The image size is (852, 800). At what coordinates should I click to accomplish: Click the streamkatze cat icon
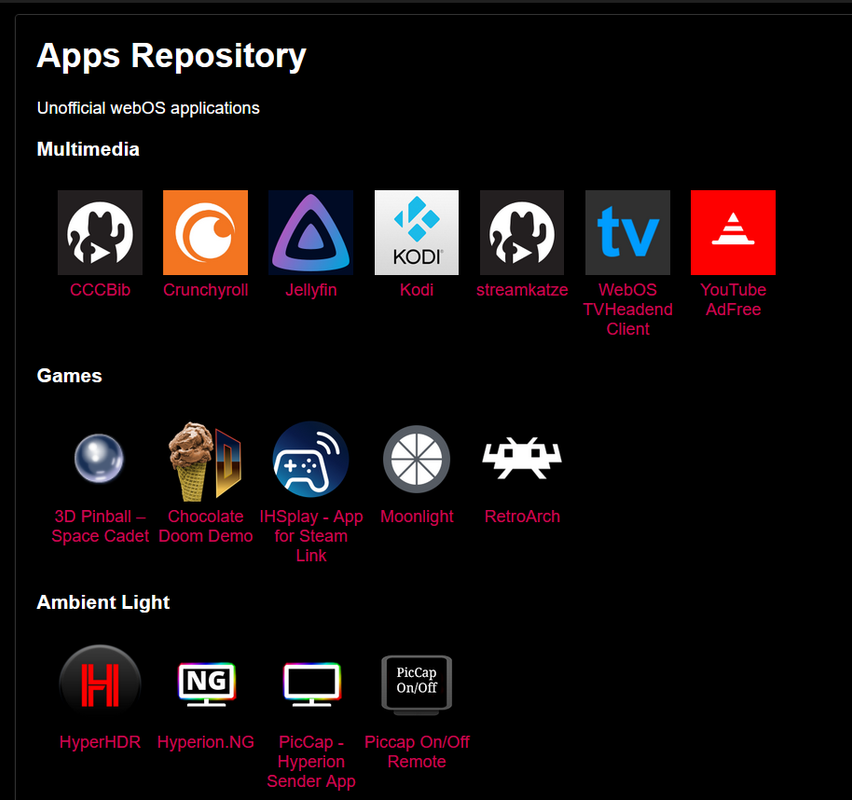(x=522, y=233)
